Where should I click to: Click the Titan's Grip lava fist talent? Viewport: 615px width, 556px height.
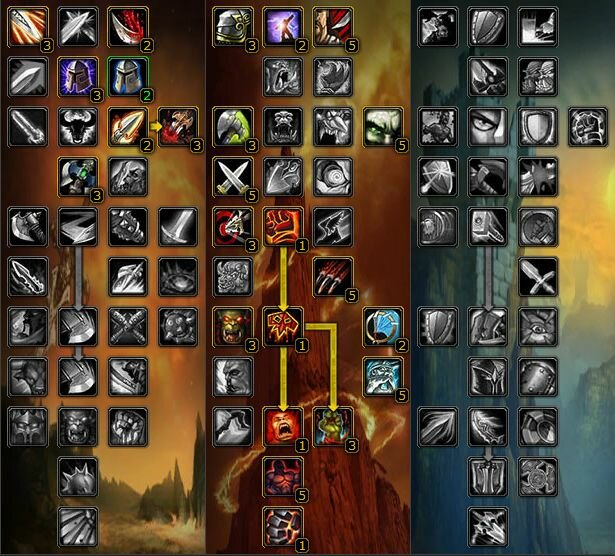click(283, 527)
